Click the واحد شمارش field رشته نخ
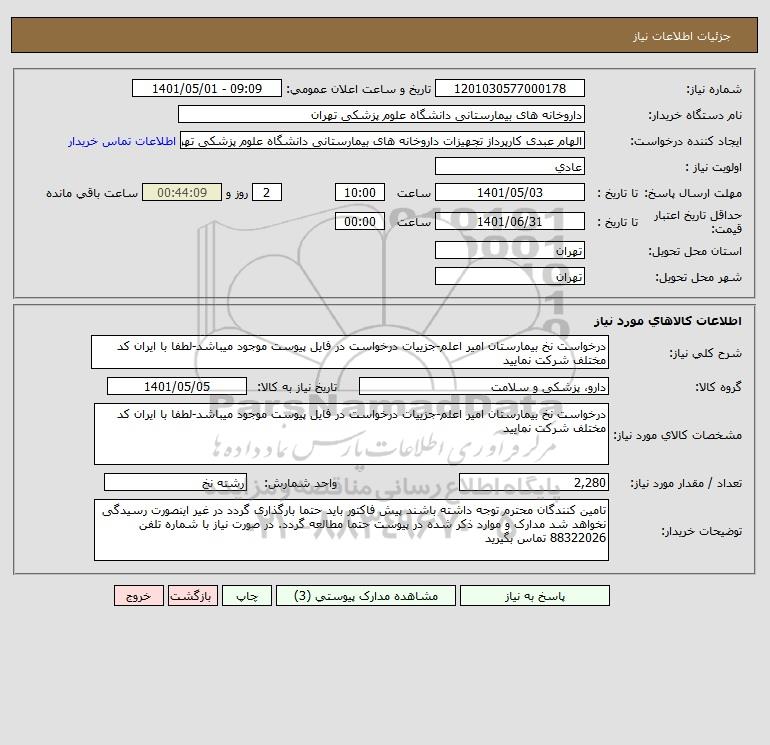 click(175, 482)
